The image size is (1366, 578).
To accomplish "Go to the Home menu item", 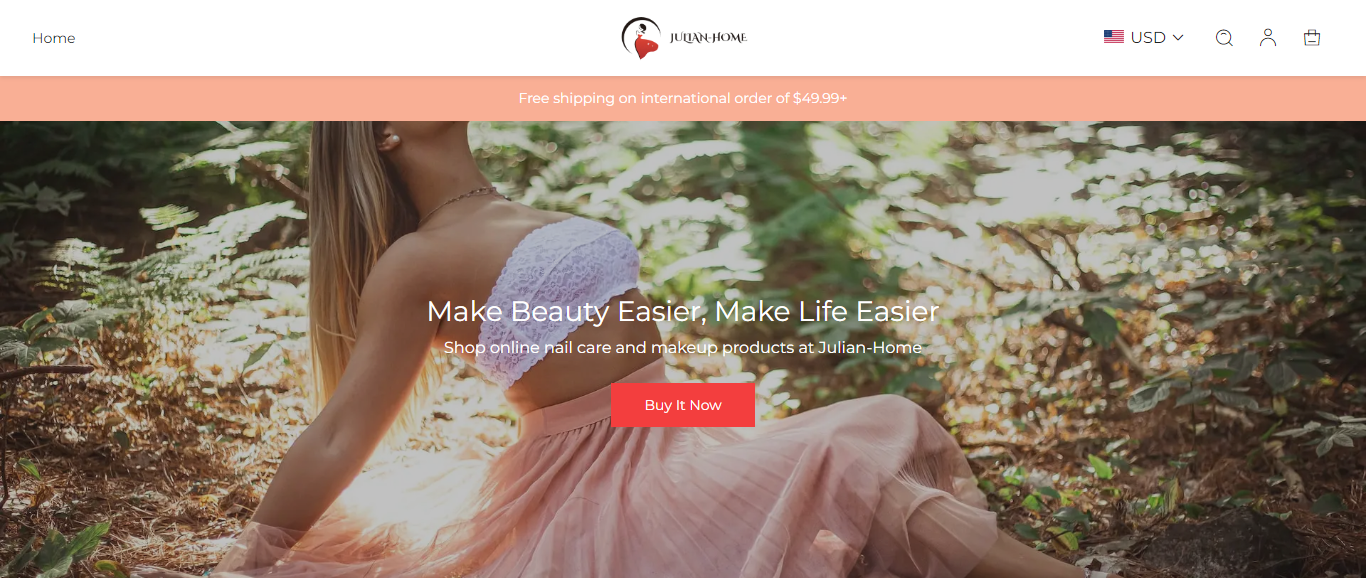I will (54, 38).
